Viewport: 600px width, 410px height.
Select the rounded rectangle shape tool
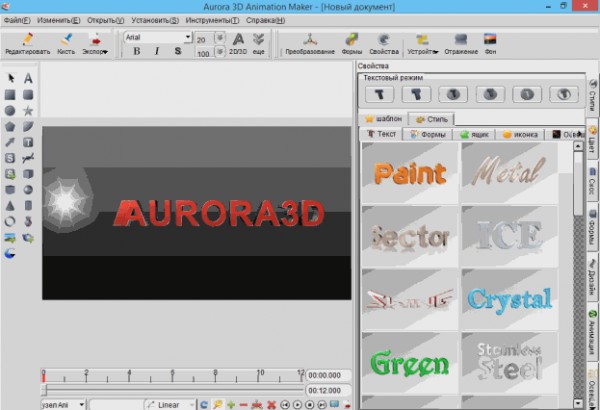click(28, 95)
